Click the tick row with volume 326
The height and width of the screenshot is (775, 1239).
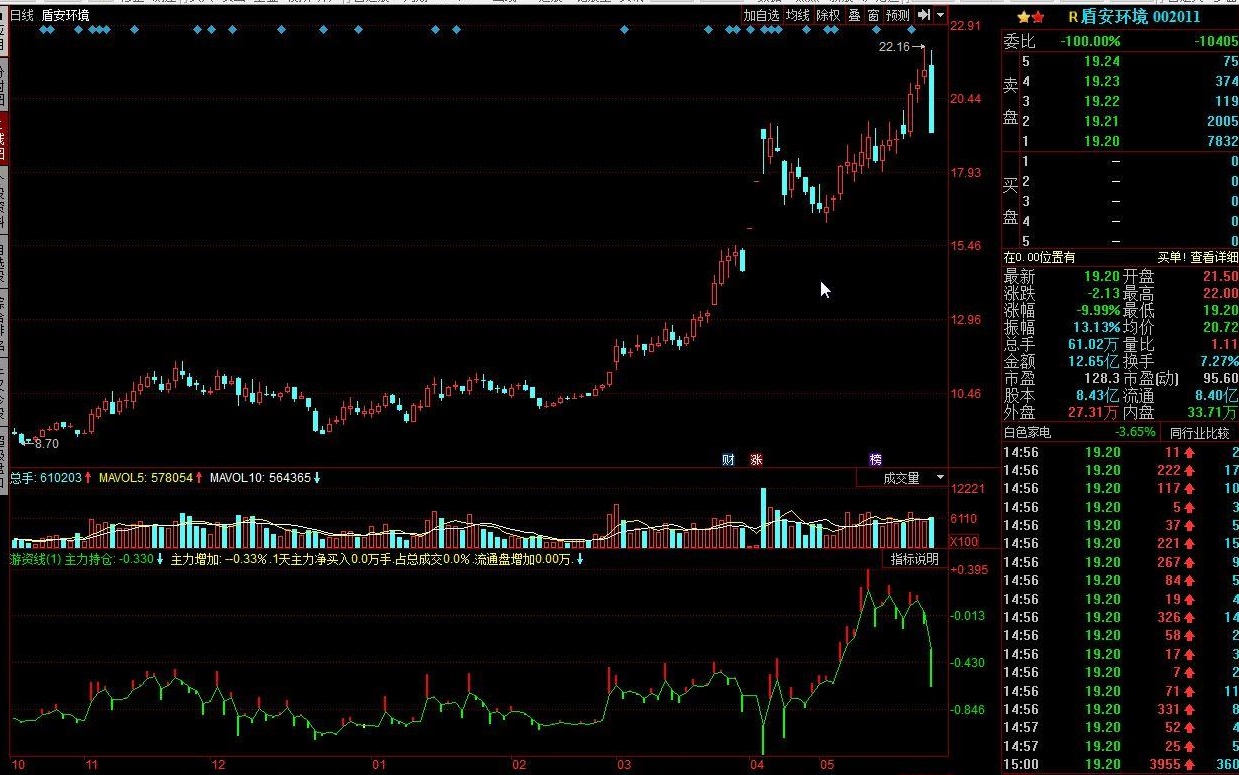click(1121, 618)
